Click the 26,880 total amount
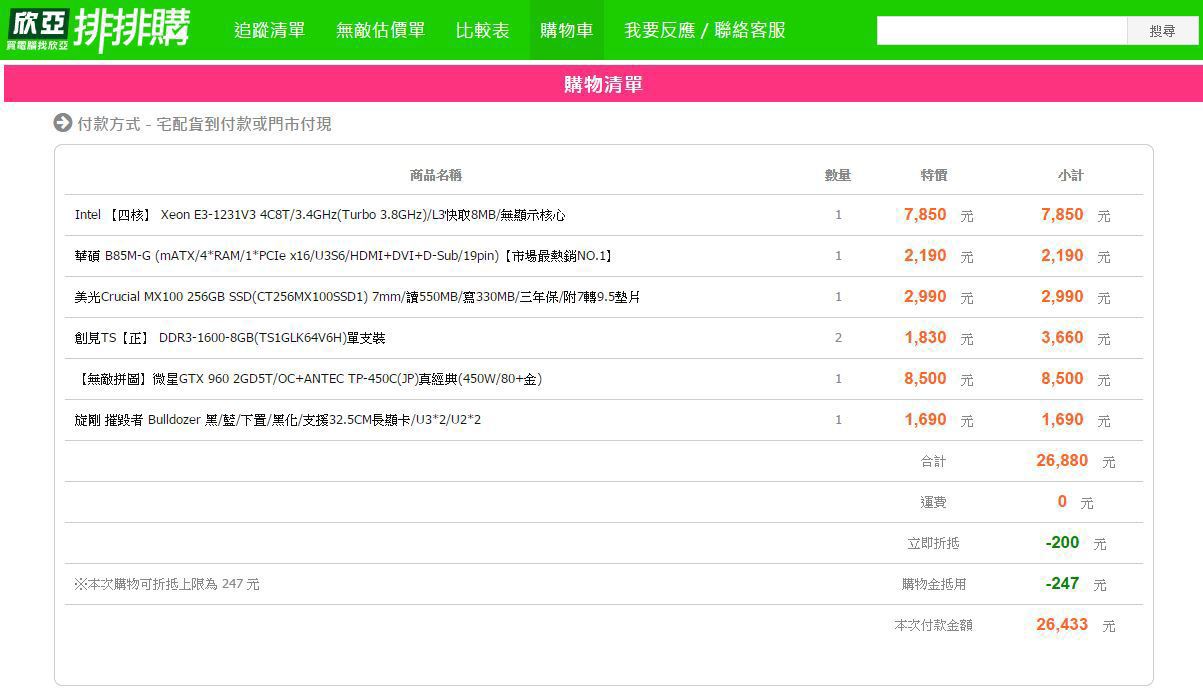The height and width of the screenshot is (689, 1203). point(1062,460)
